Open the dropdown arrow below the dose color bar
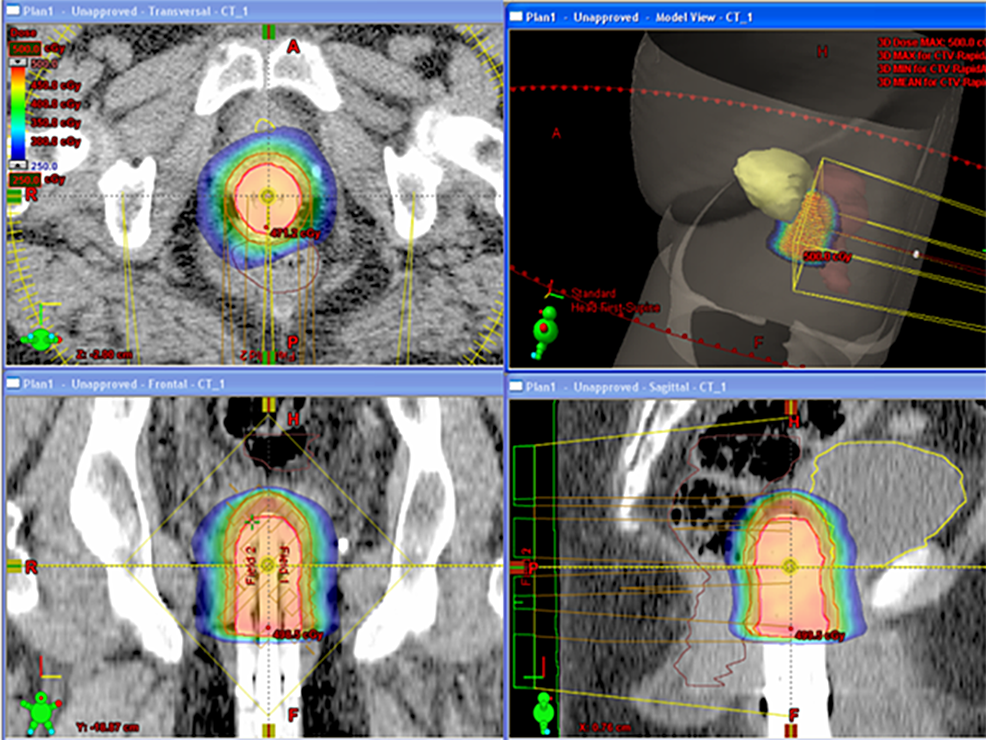Viewport: 986px width, 740px height. [x=17, y=163]
